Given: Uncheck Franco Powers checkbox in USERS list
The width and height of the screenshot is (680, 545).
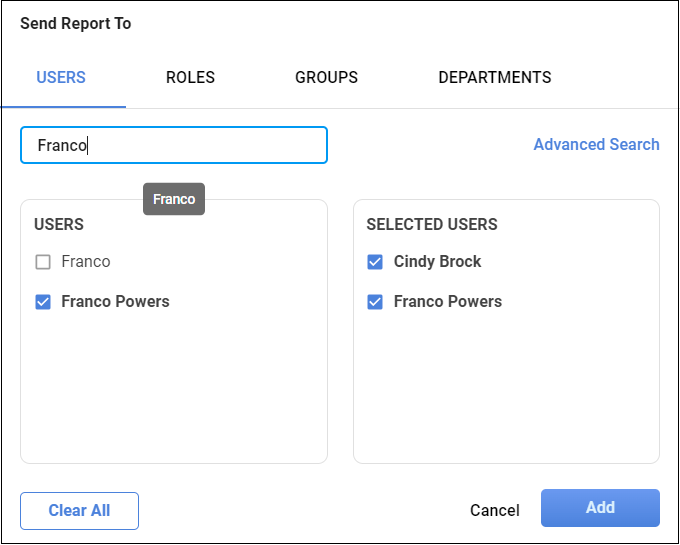Looking at the screenshot, I should pos(43,302).
